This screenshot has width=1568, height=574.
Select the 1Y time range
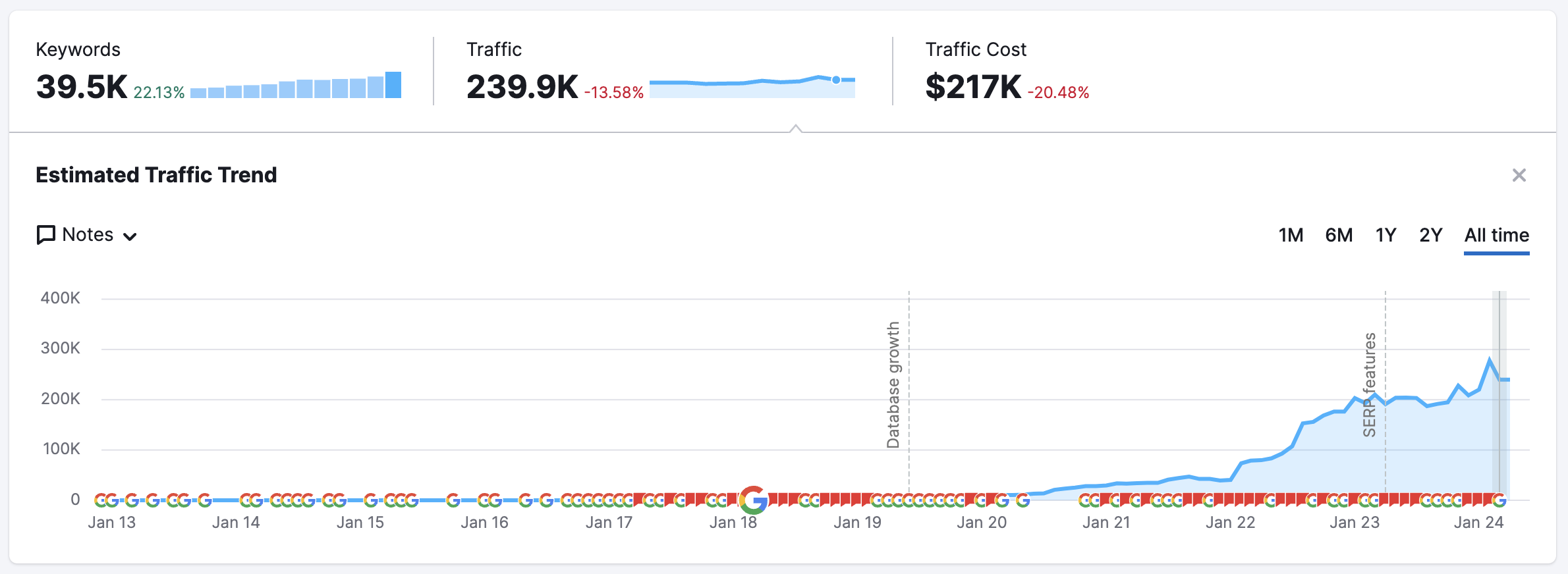pyautogui.click(x=1386, y=235)
